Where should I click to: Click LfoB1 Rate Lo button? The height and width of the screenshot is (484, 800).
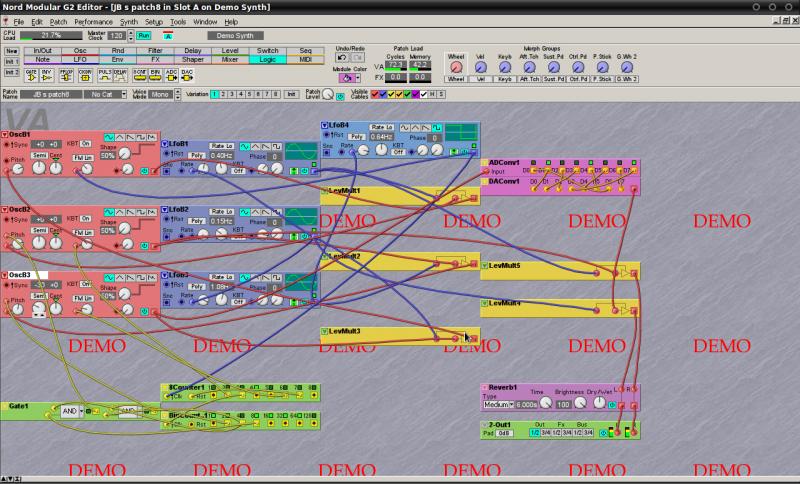pyautogui.click(x=222, y=146)
